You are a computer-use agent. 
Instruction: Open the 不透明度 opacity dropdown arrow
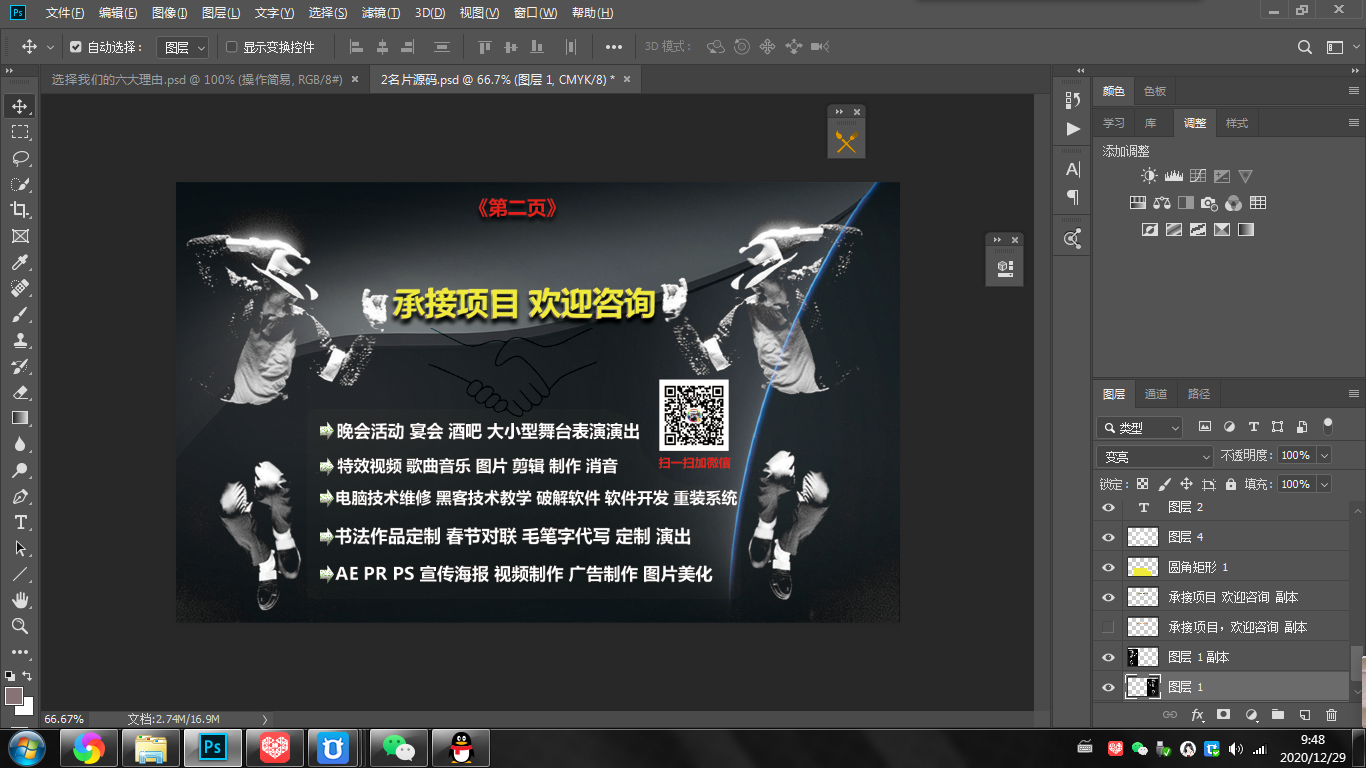pos(1325,455)
